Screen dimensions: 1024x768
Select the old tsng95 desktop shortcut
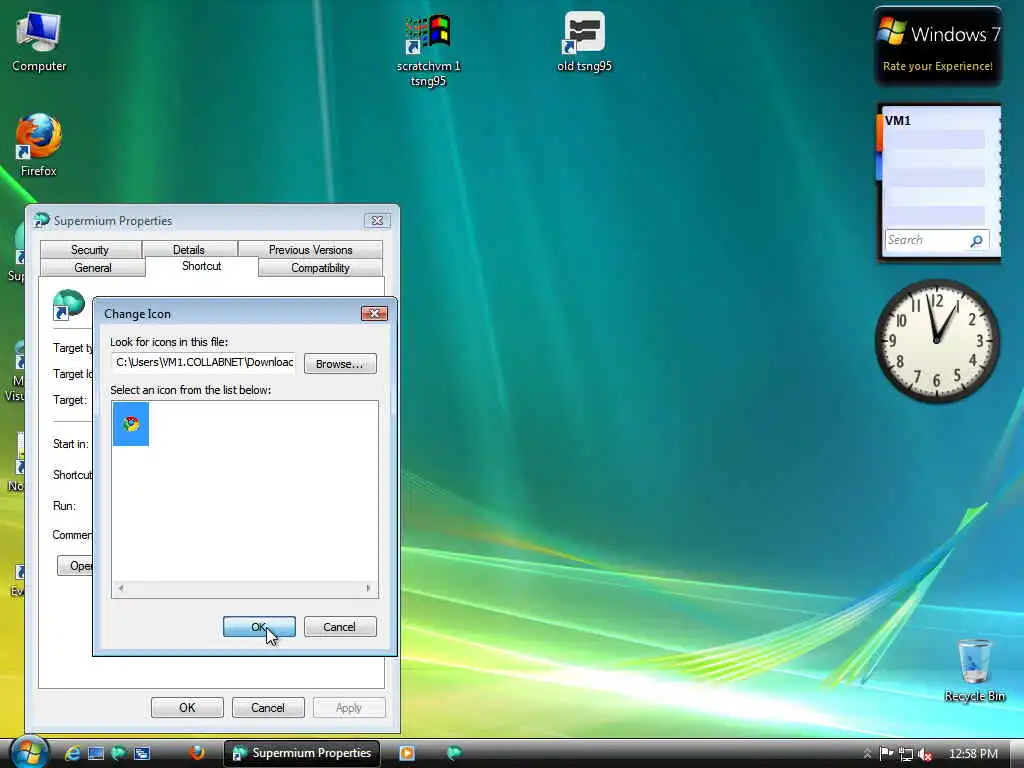pos(584,42)
